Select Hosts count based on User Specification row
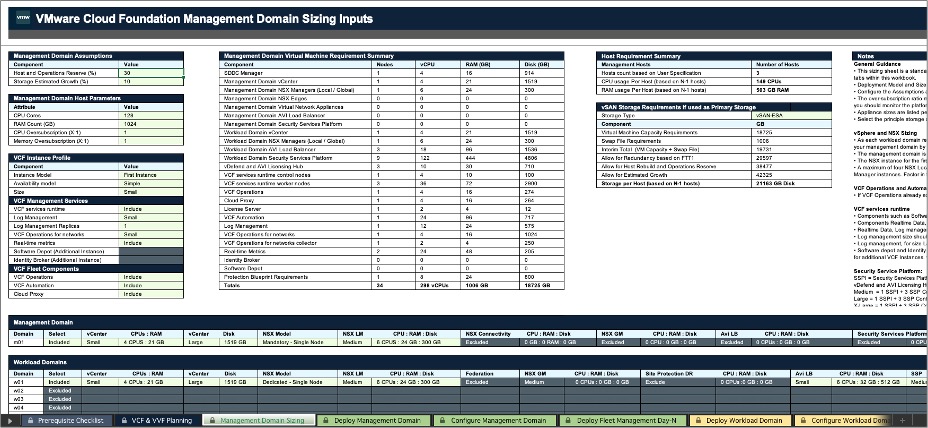928x428 pixels. (714, 73)
